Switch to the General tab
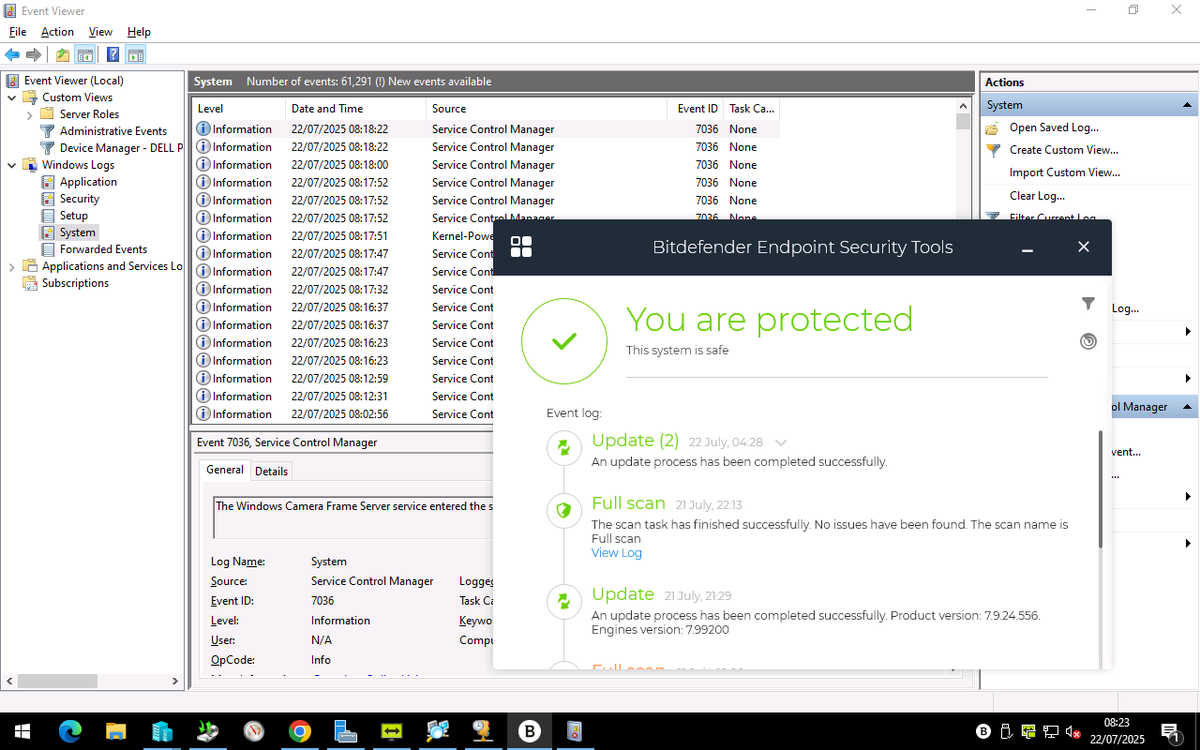 (225, 470)
